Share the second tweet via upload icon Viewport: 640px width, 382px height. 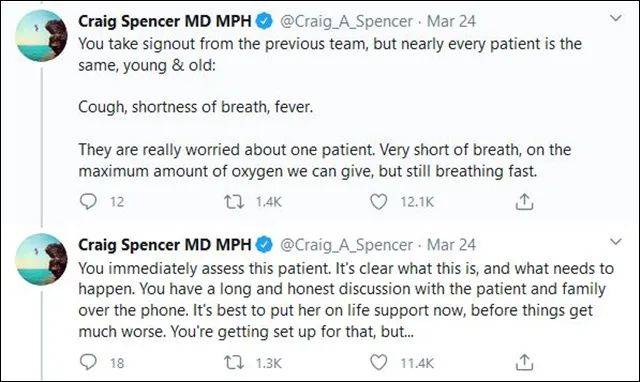tap(524, 362)
